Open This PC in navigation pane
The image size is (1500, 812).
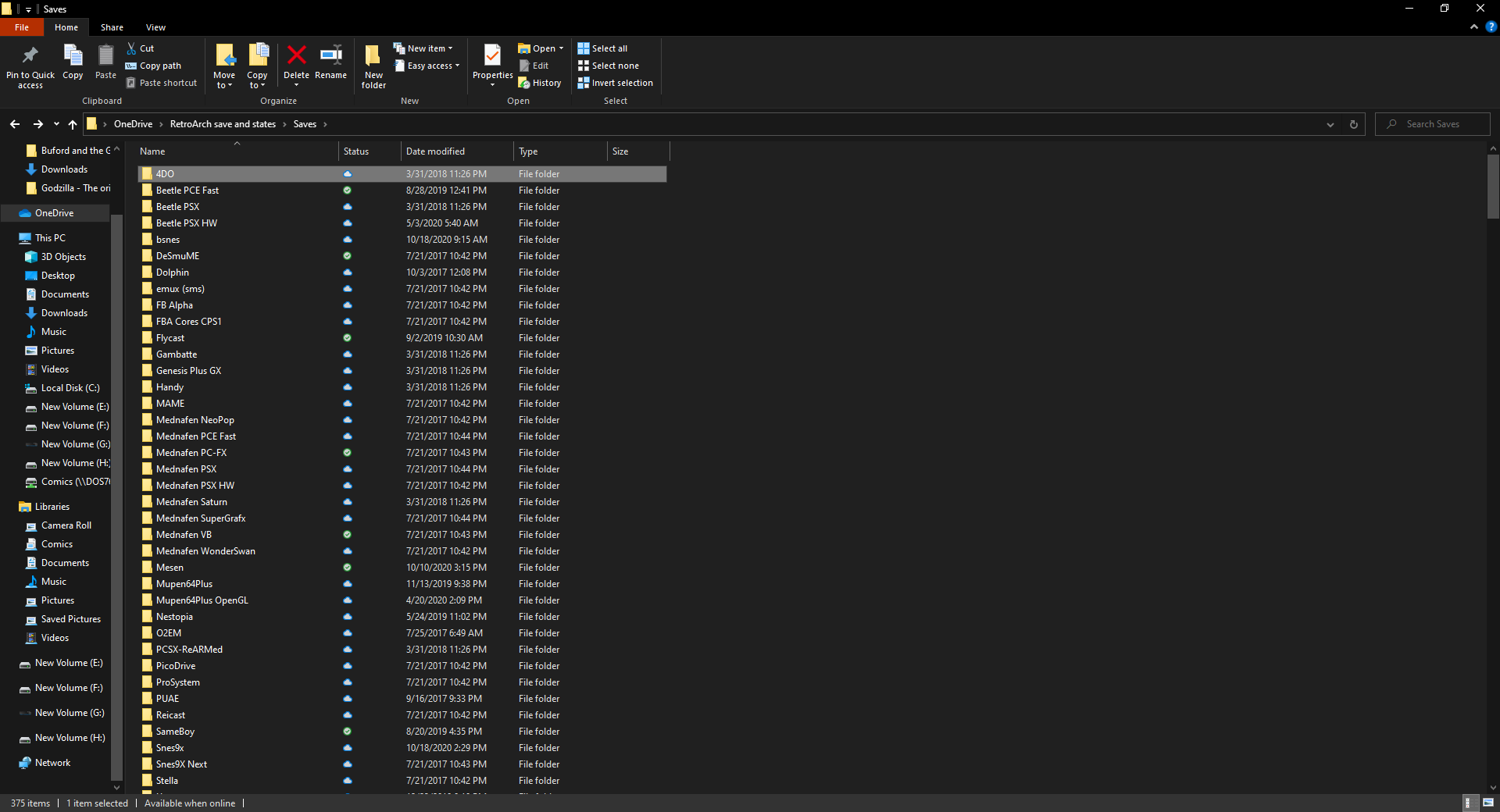pos(50,238)
